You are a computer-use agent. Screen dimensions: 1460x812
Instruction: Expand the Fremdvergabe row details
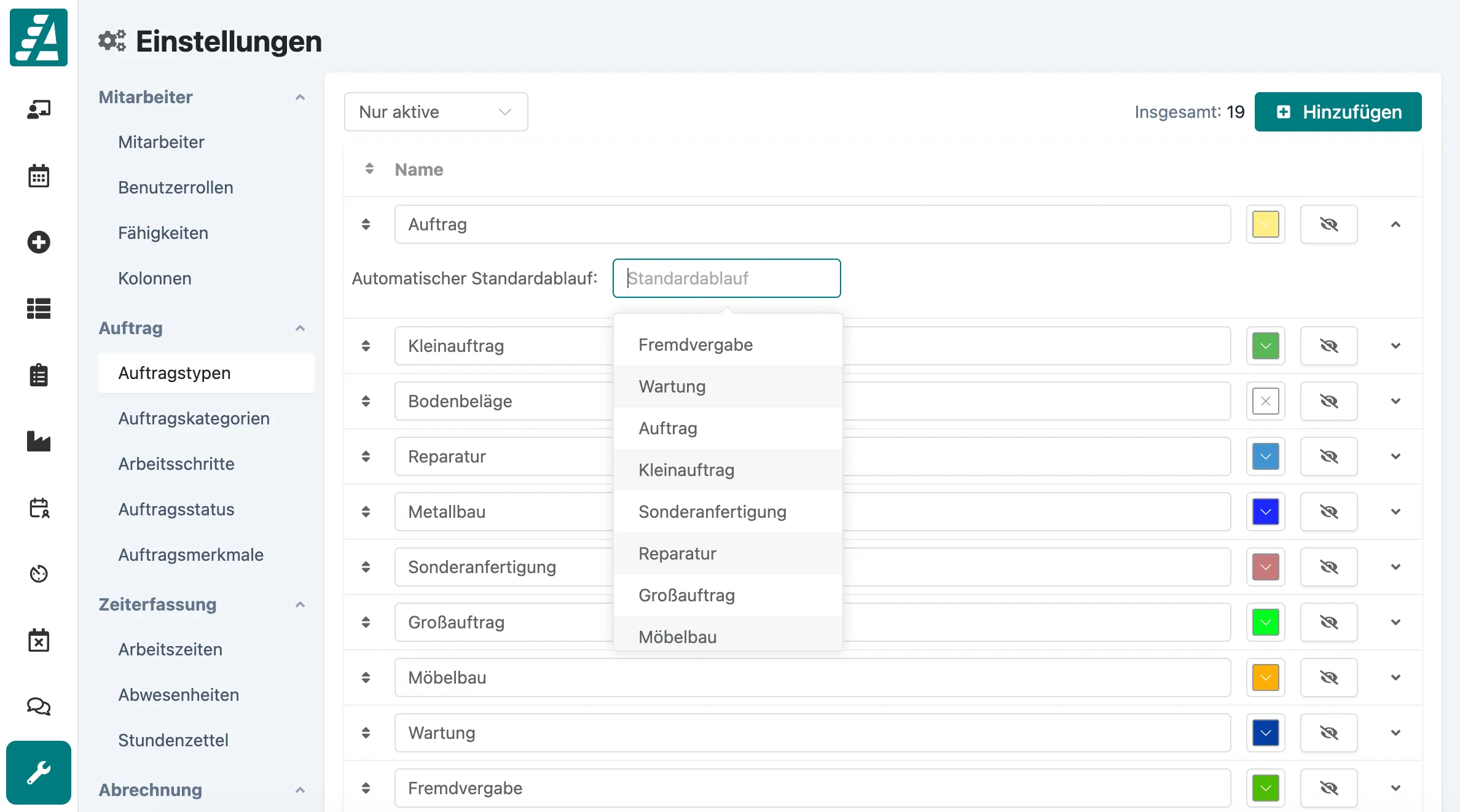click(1395, 788)
